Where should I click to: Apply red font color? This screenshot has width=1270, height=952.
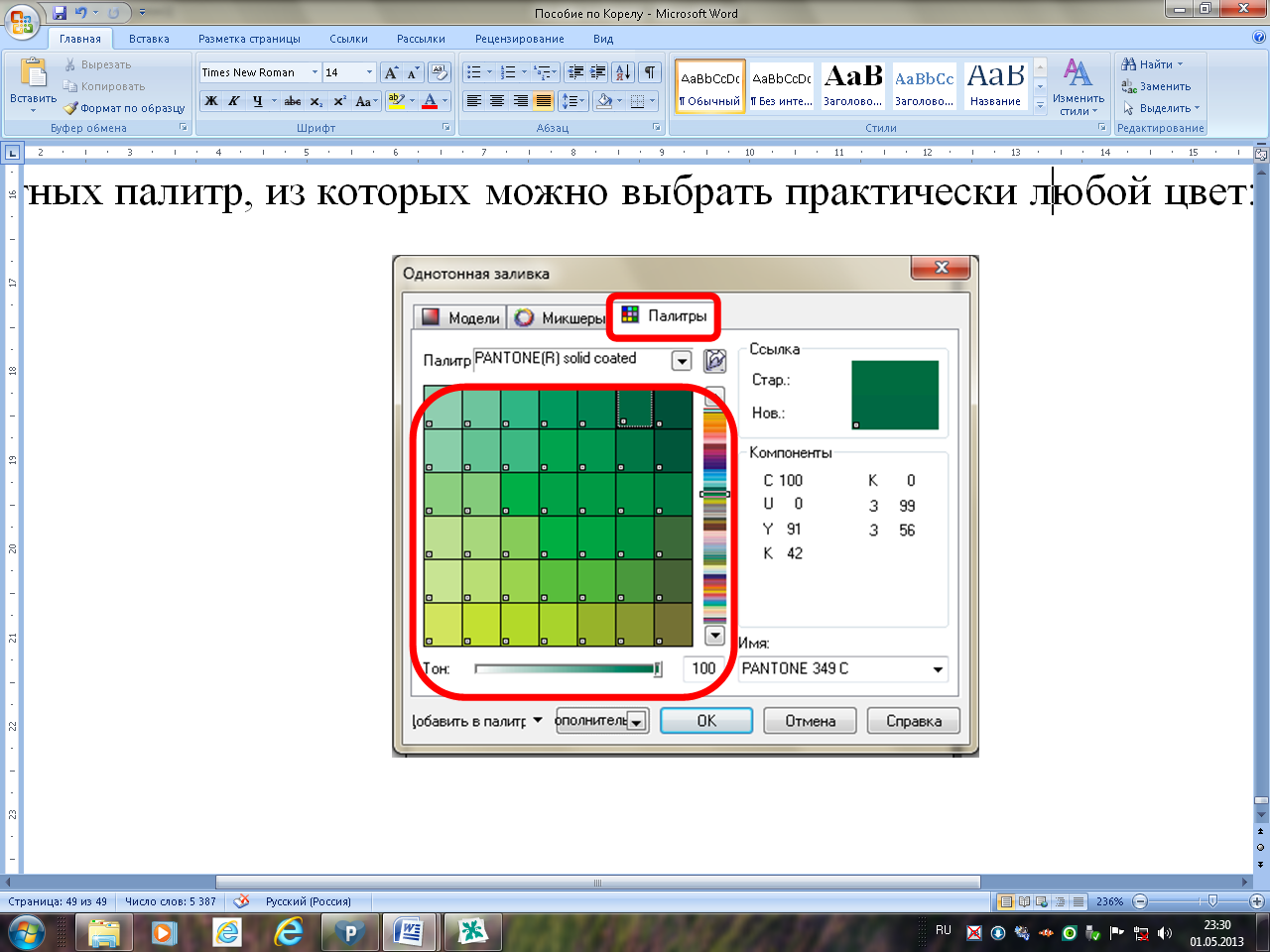430,101
